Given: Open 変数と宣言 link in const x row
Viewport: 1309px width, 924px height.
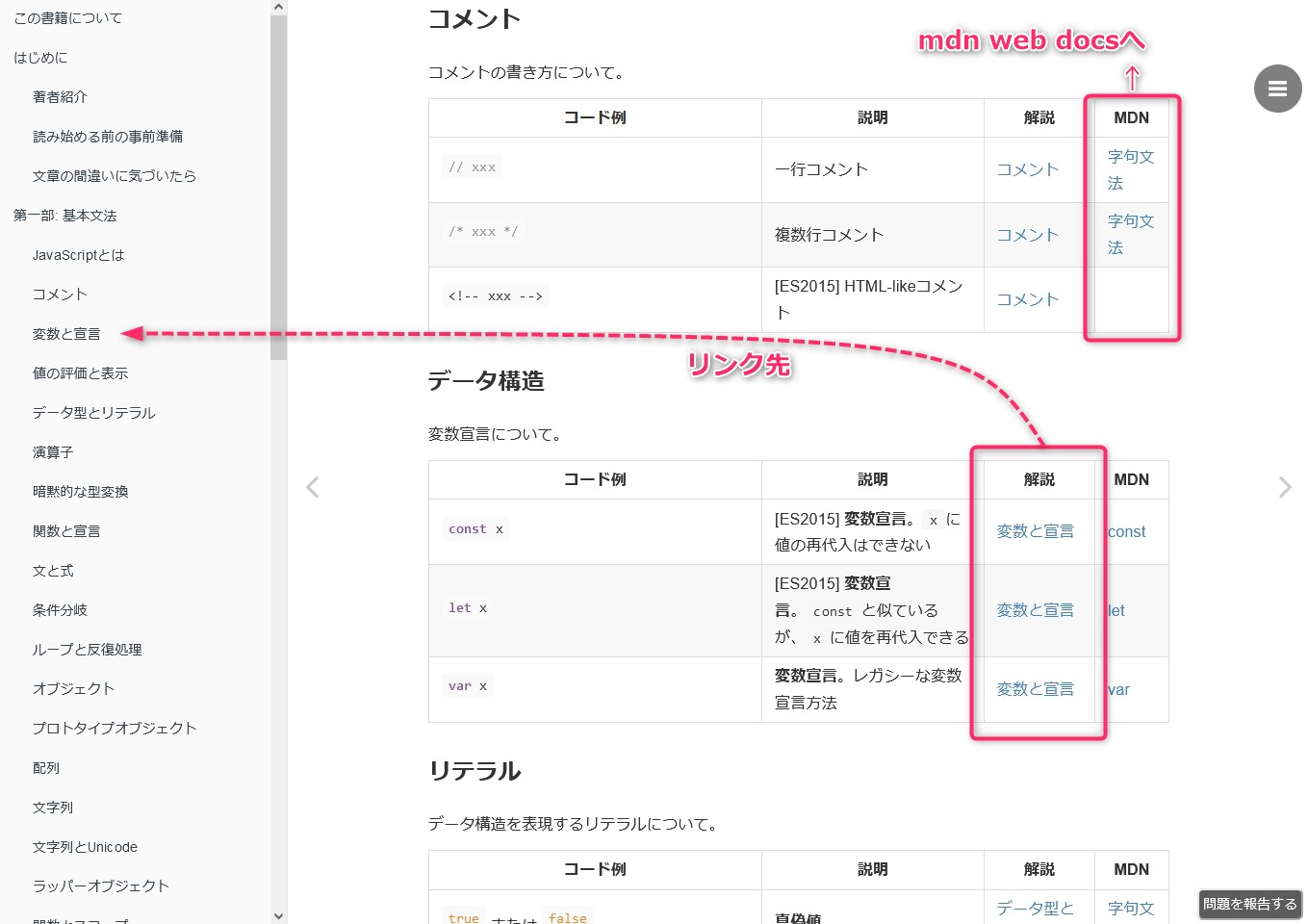Looking at the screenshot, I should (x=1036, y=531).
